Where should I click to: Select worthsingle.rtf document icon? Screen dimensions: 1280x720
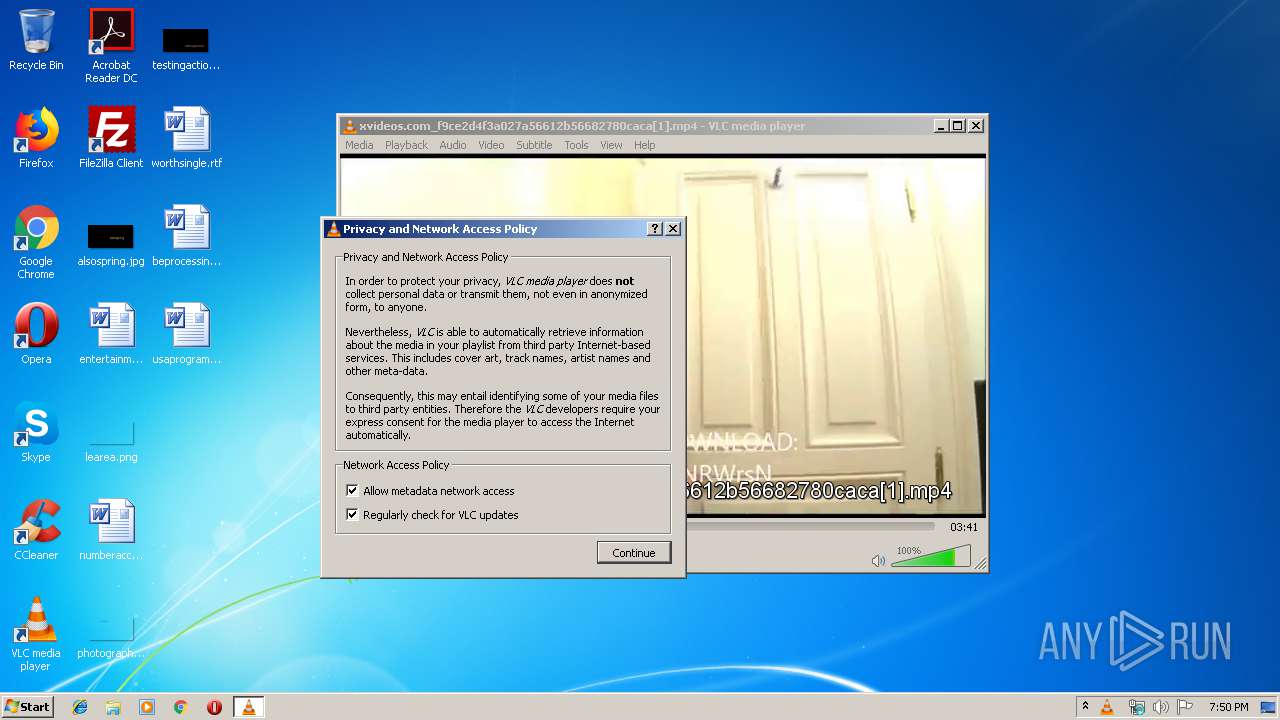point(186,138)
